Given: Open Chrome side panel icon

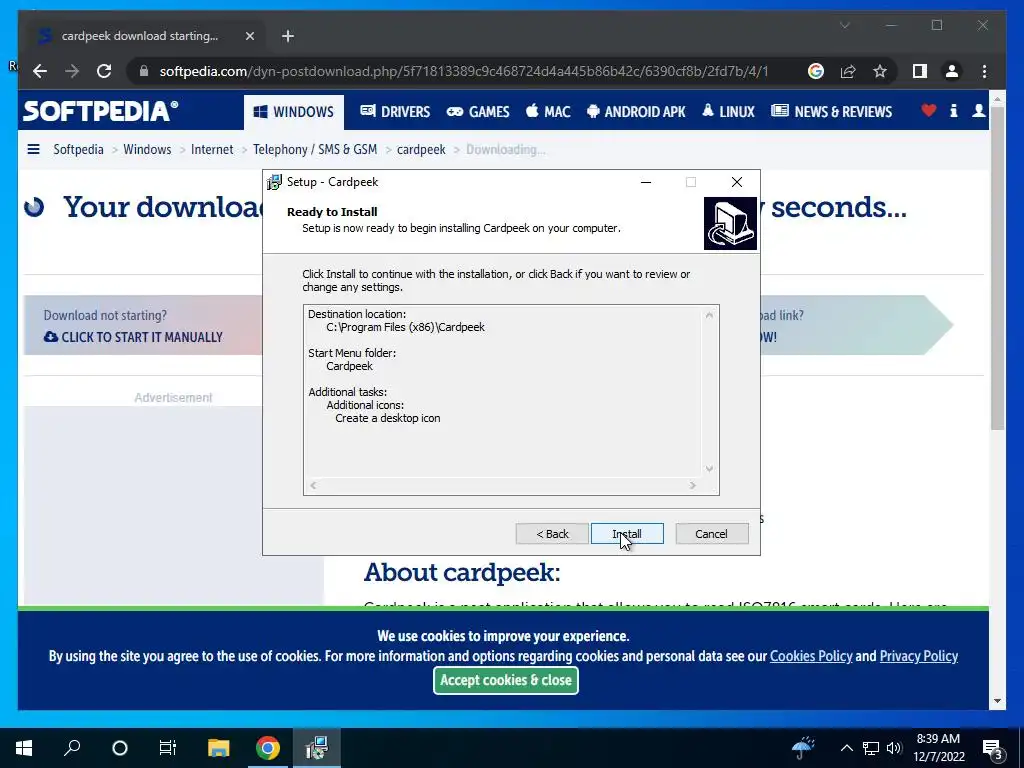Looking at the screenshot, I should coord(920,71).
